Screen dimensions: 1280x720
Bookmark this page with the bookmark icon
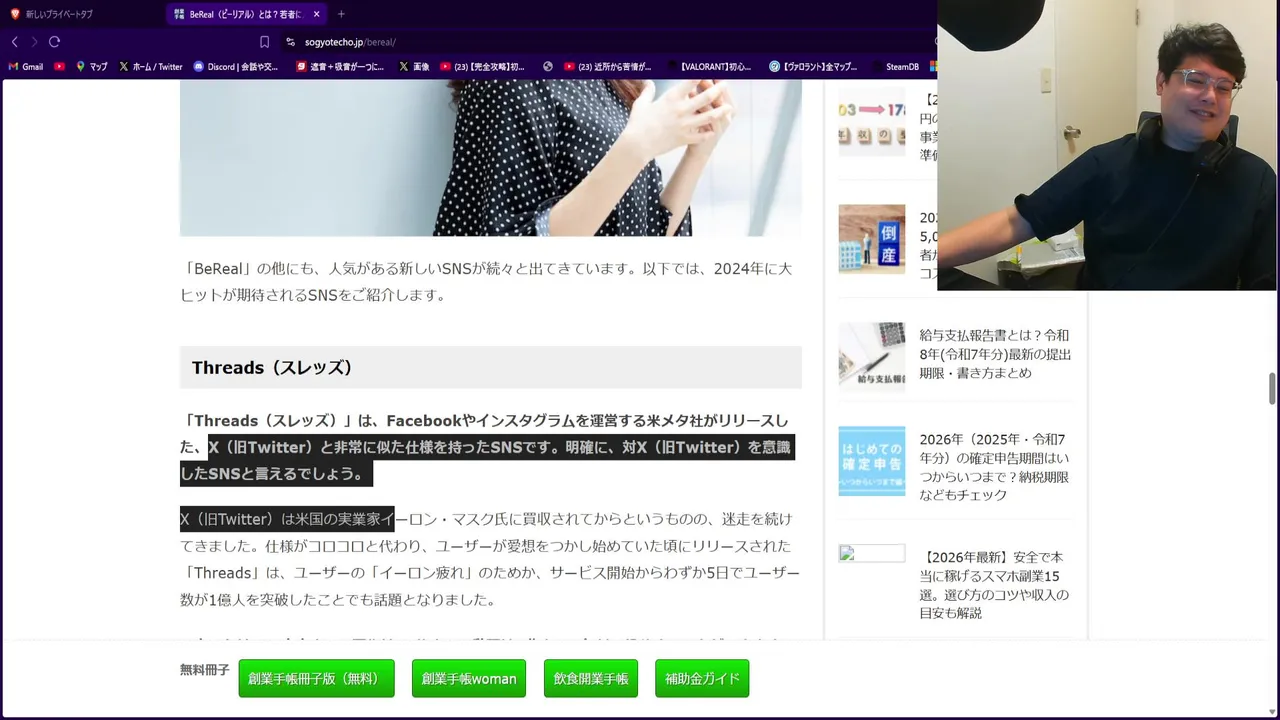coord(264,42)
